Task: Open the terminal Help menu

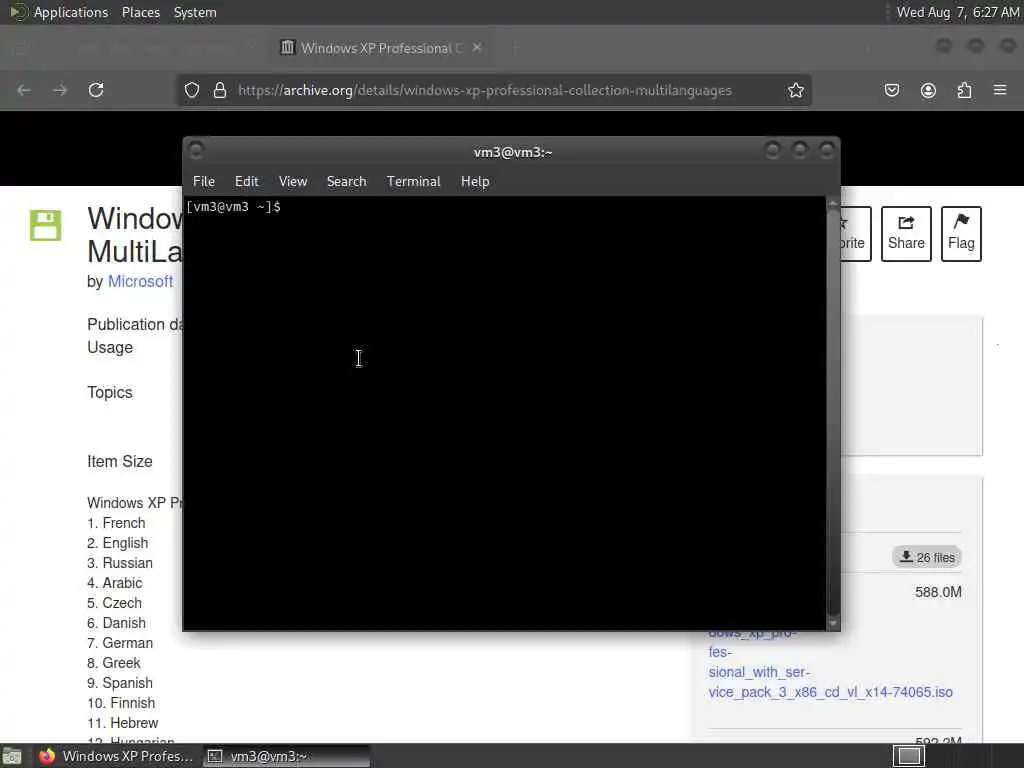Action: click(x=475, y=182)
